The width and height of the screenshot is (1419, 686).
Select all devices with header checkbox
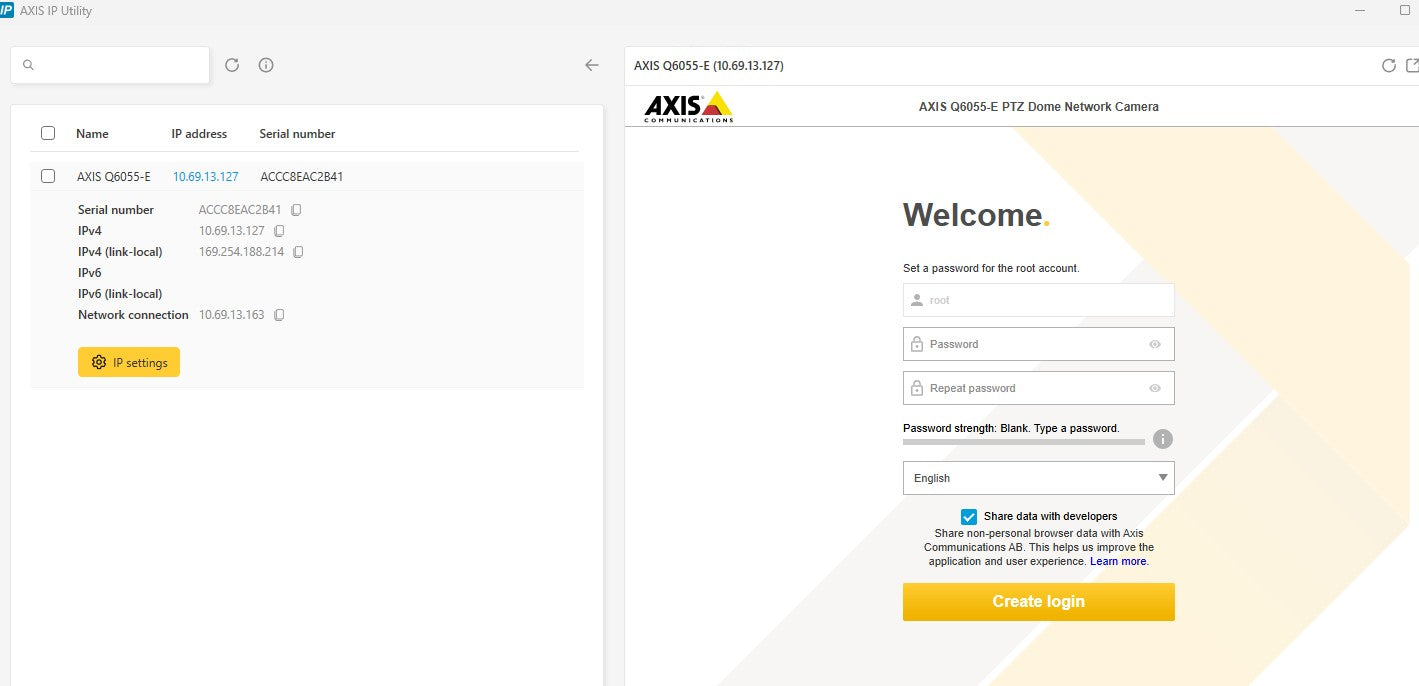48,133
